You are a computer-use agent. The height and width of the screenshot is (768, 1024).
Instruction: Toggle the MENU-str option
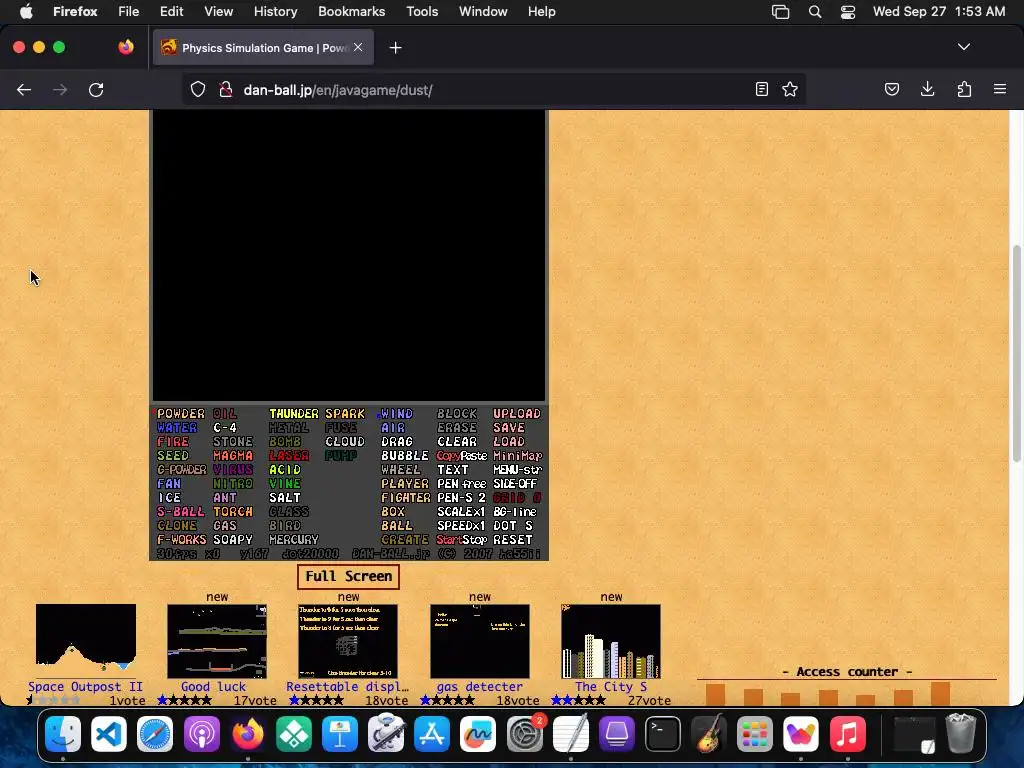(x=517, y=470)
